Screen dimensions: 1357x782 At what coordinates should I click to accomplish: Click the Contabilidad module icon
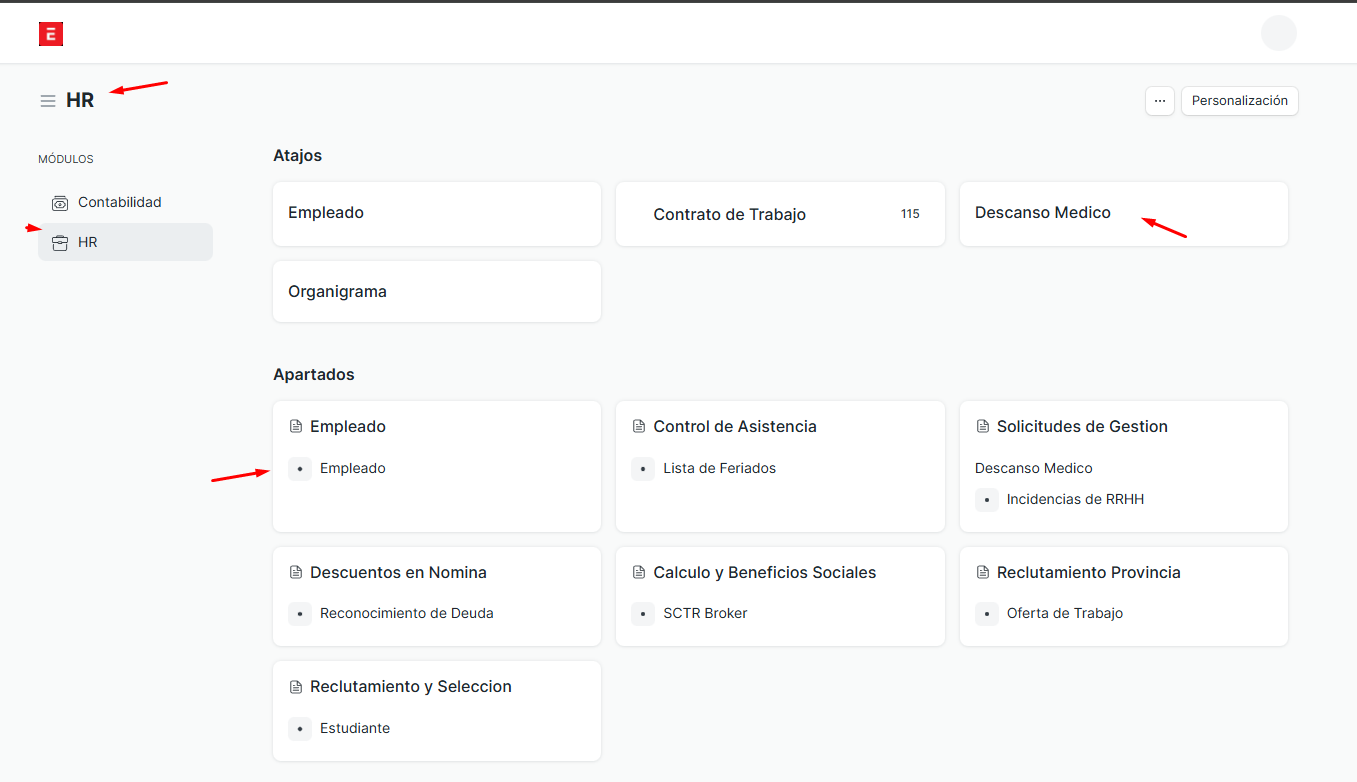click(60, 203)
